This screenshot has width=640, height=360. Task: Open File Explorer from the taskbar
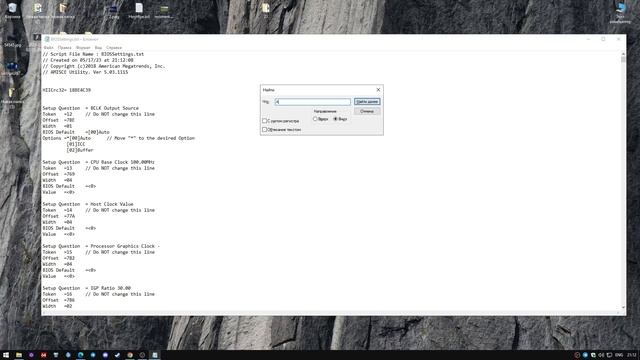pos(19,355)
